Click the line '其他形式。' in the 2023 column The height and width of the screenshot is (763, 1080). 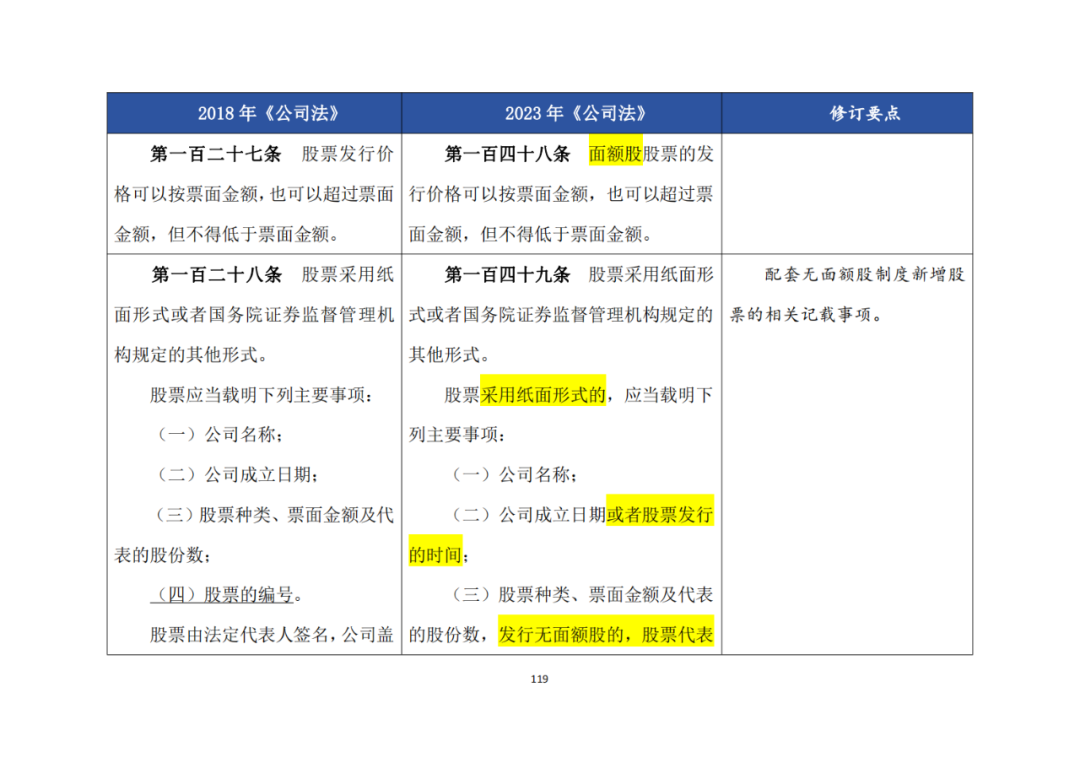click(450, 355)
